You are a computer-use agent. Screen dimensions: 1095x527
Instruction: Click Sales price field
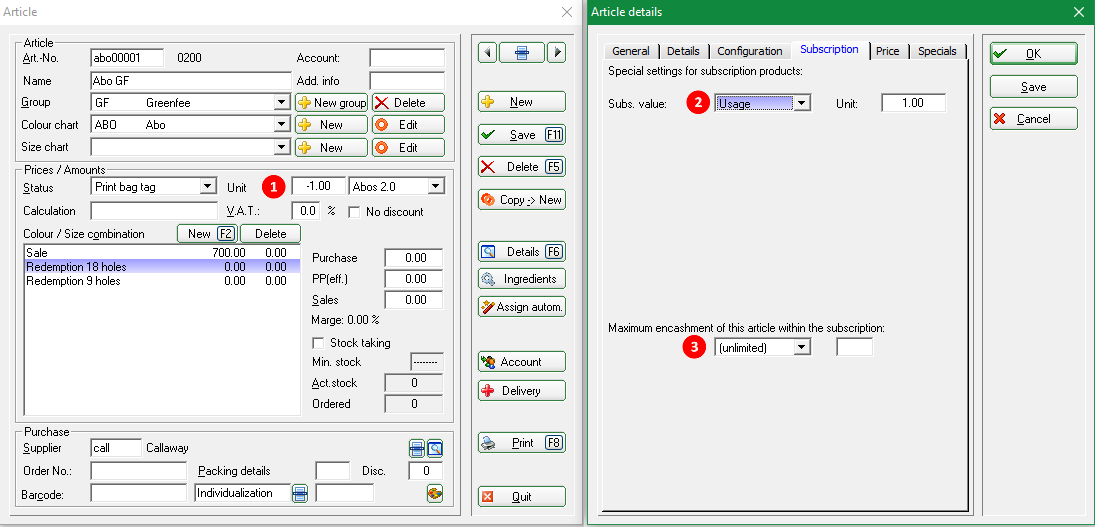413,299
